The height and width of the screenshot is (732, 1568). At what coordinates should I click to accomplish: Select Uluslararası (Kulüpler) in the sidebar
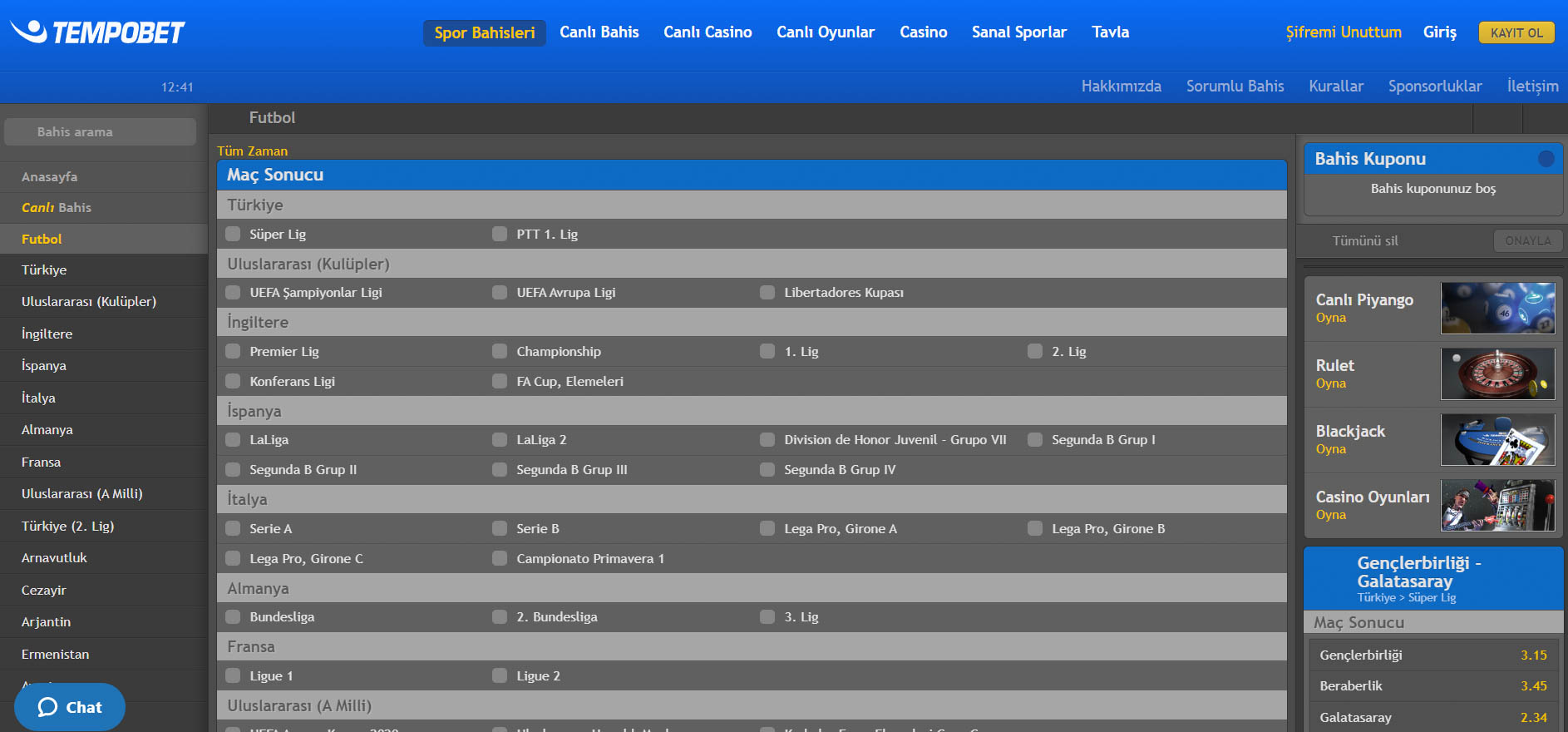click(104, 301)
